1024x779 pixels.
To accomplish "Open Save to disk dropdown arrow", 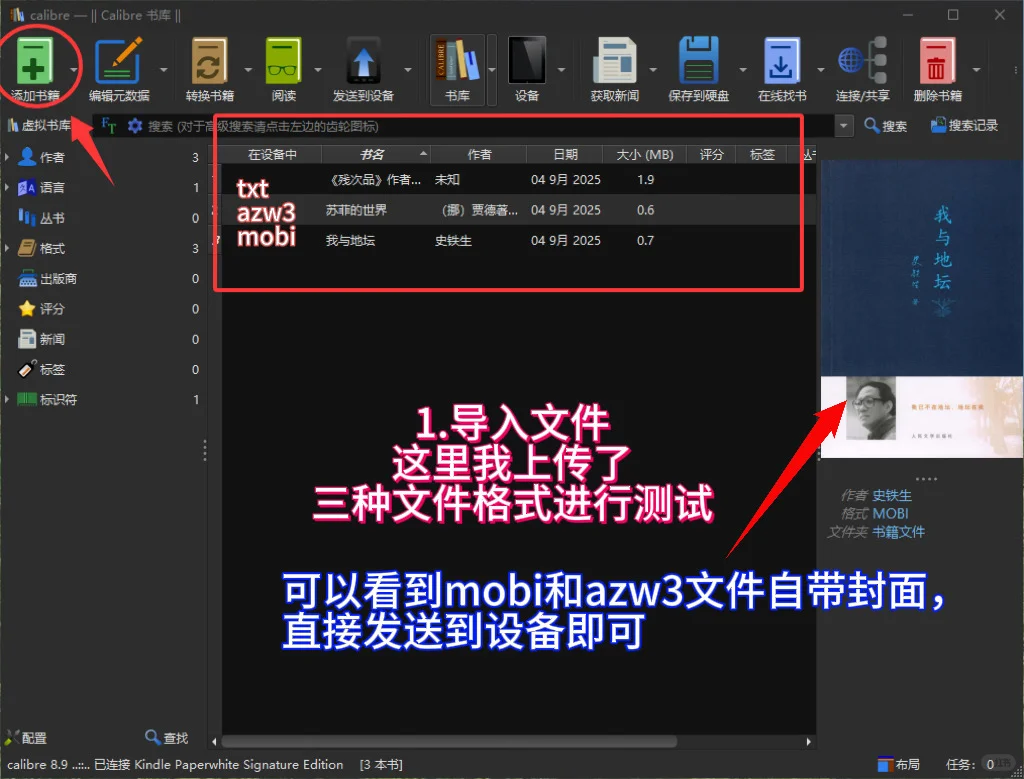I will pos(743,69).
